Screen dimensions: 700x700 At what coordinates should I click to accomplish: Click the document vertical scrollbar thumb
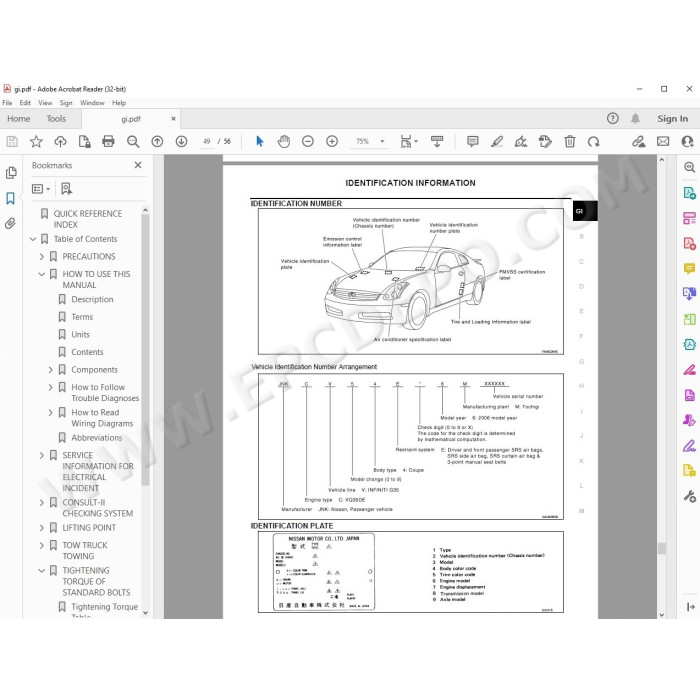point(662,548)
